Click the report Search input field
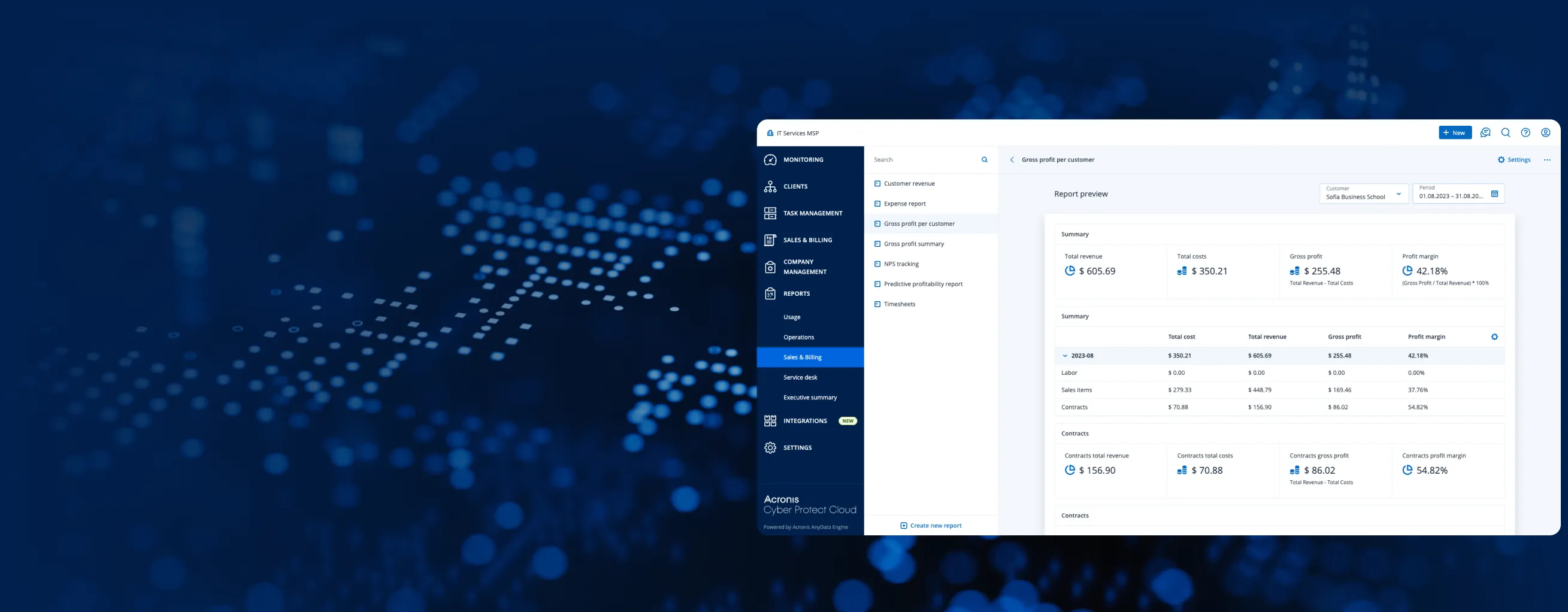Image resolution: width=1568 pixels, height=612 pixels. coord(924,160)
